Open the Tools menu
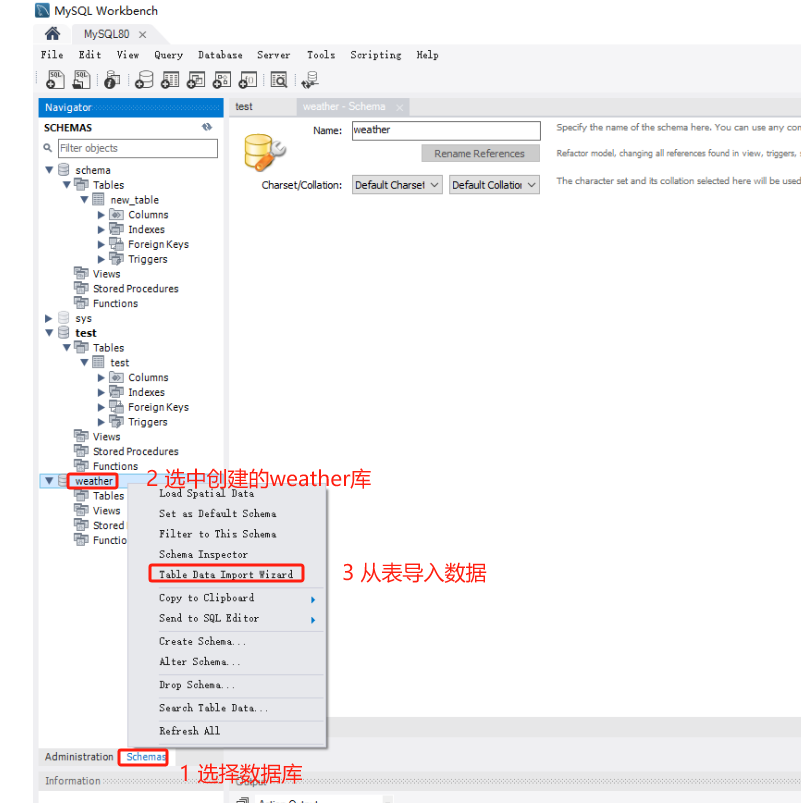801x803 pixels. point(321,55)
